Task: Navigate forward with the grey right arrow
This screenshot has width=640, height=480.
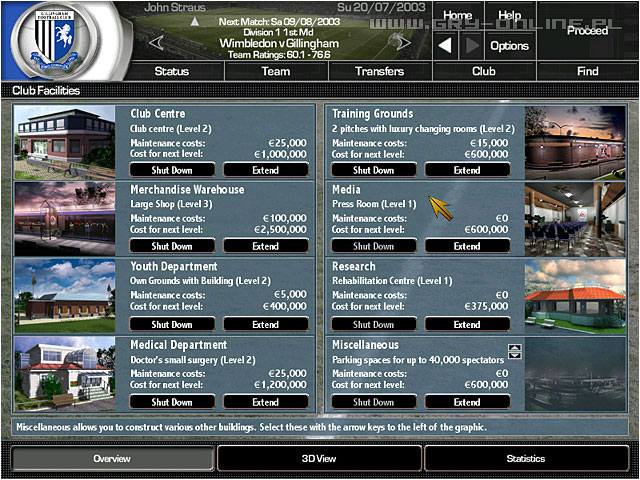Action: coord(471,45)
